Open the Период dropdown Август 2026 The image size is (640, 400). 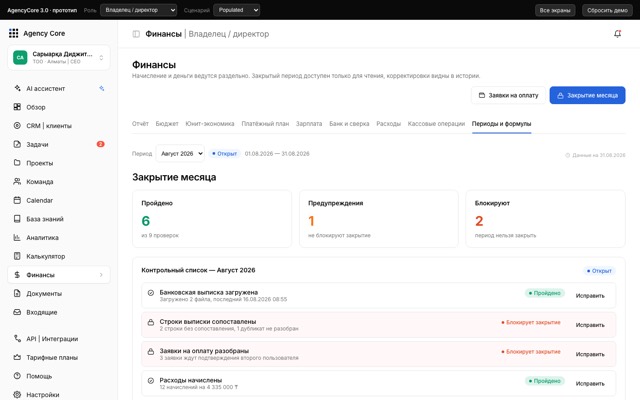[x=180, y=153]
